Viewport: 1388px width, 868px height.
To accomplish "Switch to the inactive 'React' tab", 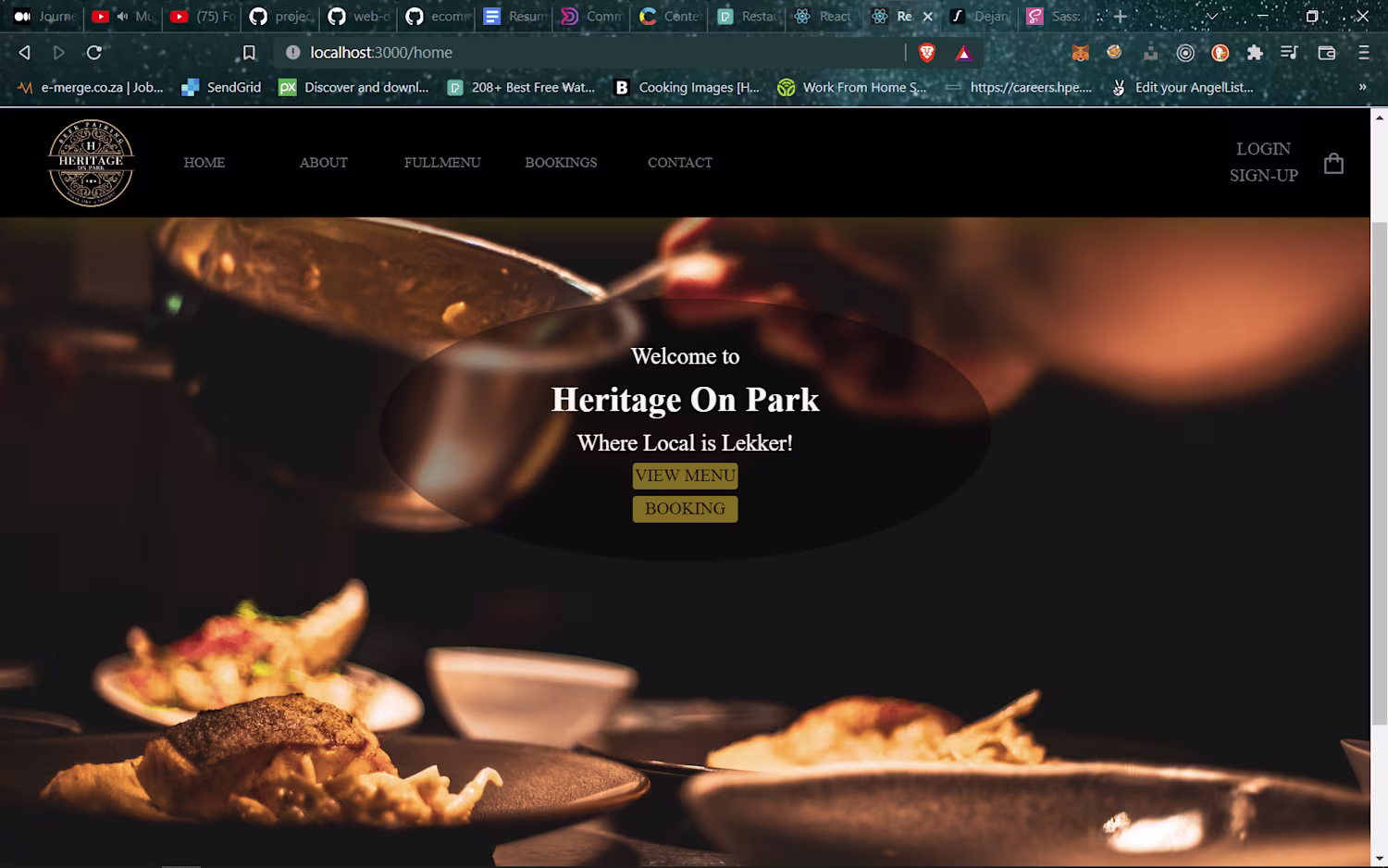I will (826, 16).
